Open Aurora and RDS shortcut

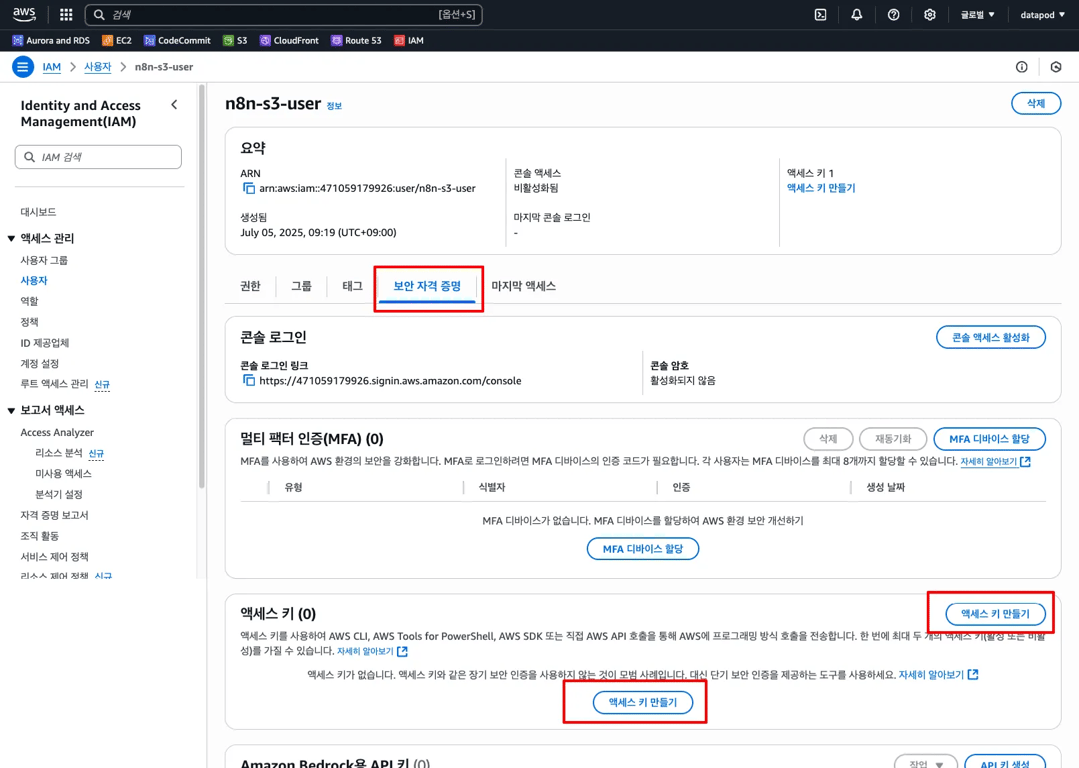(x=51, y=41)
